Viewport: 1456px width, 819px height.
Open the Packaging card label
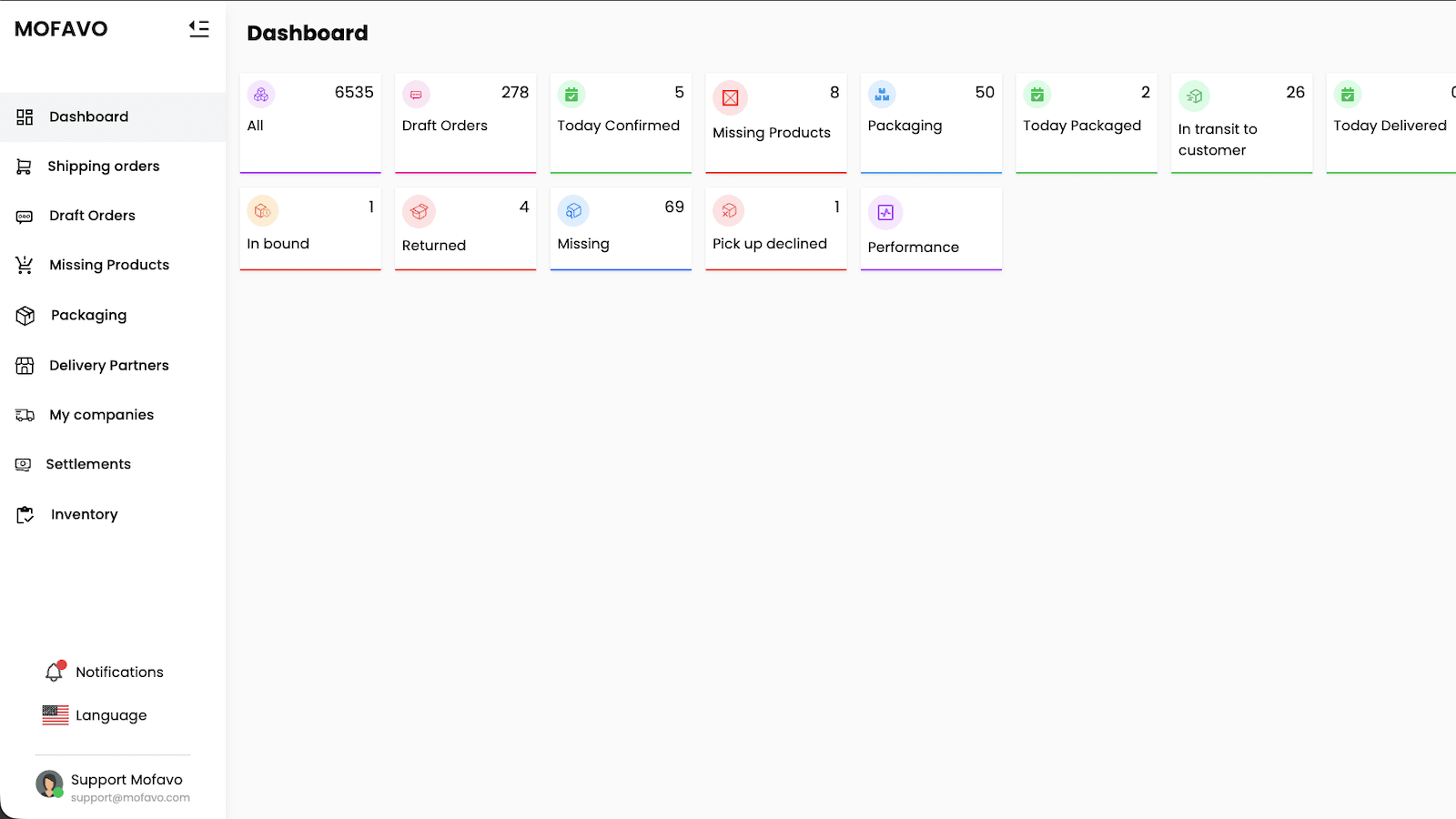click(x=905, y=126)
